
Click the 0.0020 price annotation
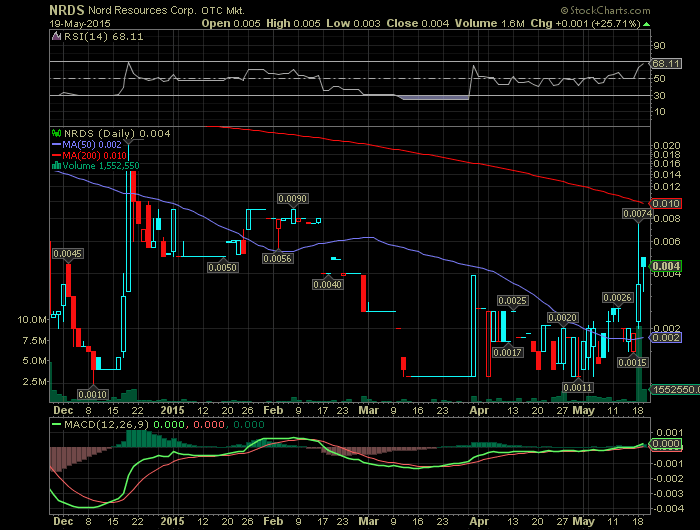(x=562, y=317)
